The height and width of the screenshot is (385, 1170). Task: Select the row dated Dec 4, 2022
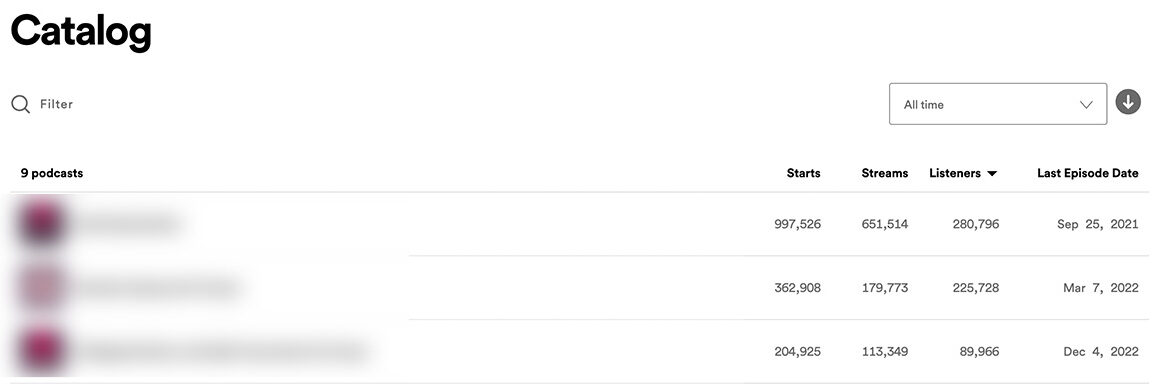point(580,351)
